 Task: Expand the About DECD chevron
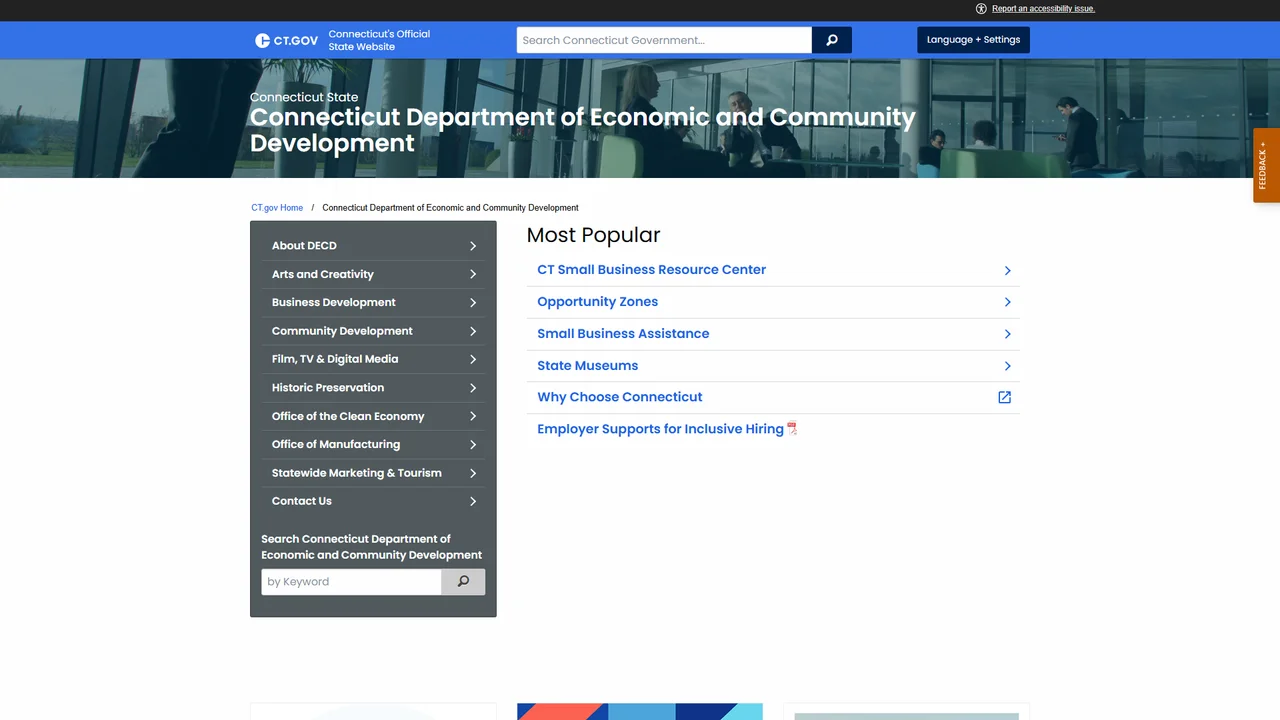click(x=473, y=246)
